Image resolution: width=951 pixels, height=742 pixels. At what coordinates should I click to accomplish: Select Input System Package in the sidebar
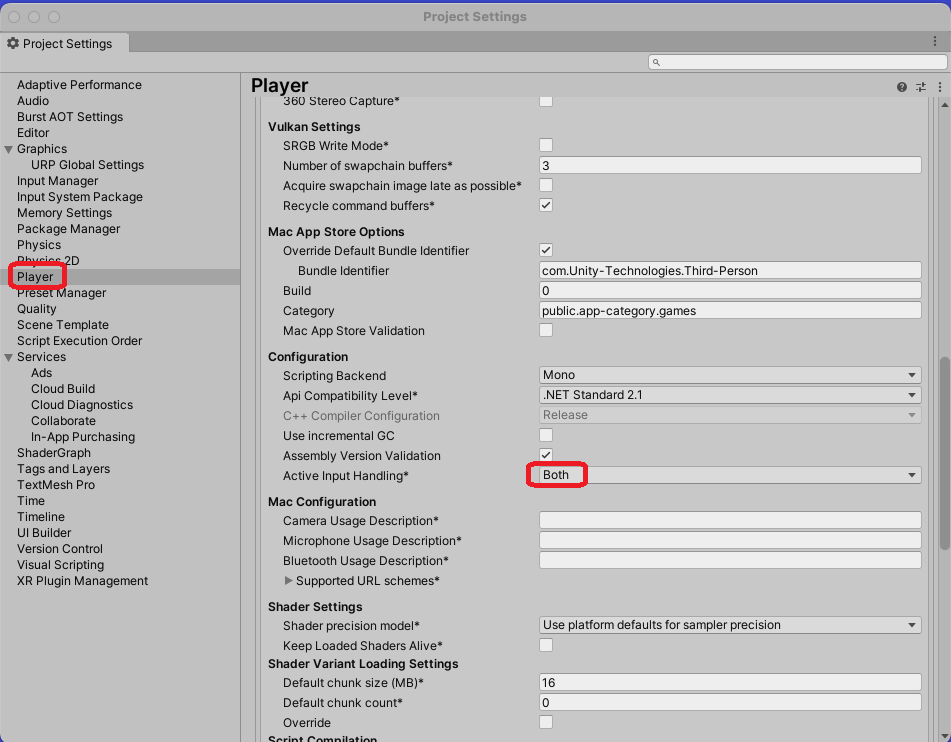pos(80,197)
